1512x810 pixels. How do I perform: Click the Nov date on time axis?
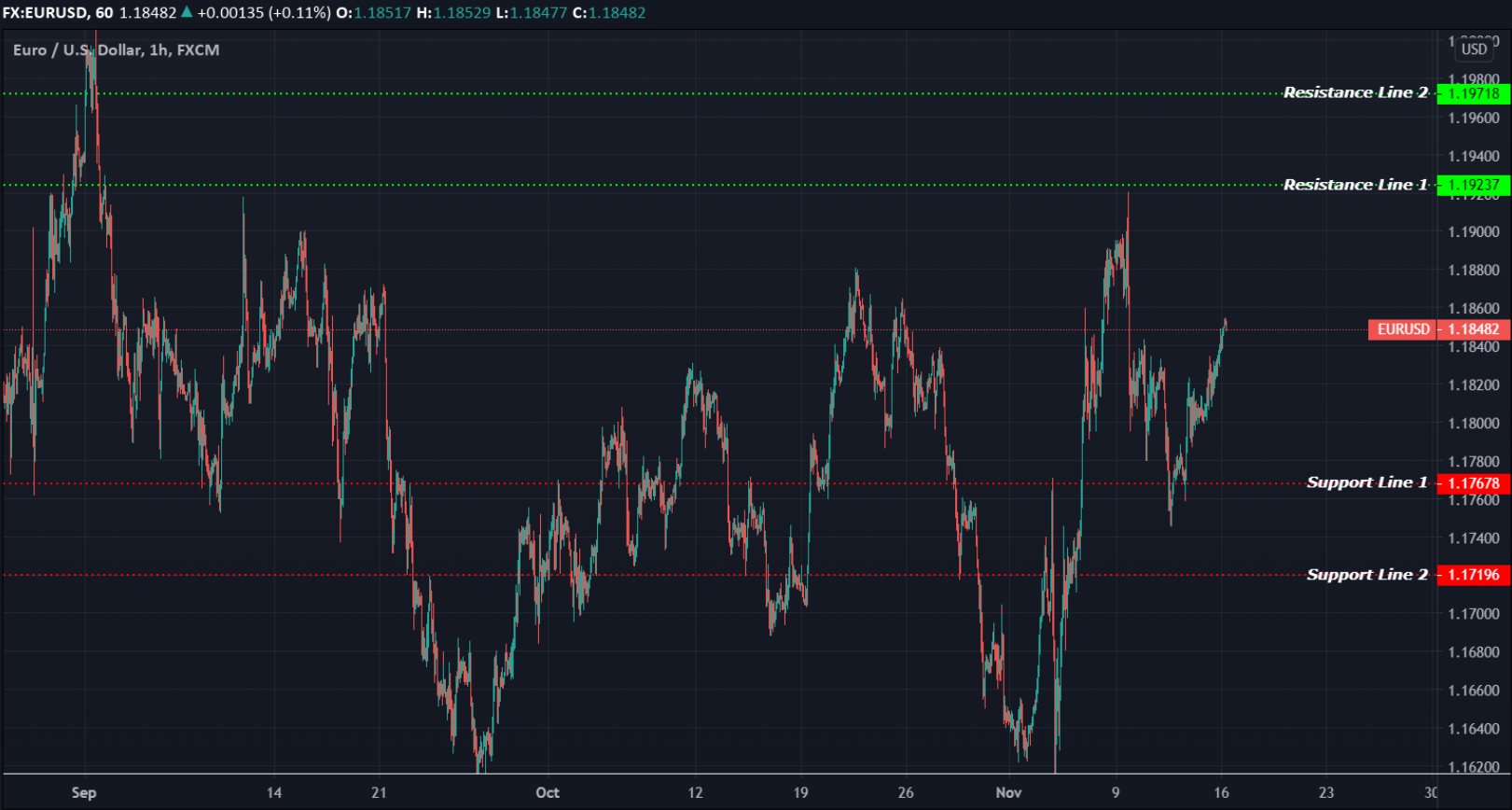pyautogui.click(x=1008, y=792)
